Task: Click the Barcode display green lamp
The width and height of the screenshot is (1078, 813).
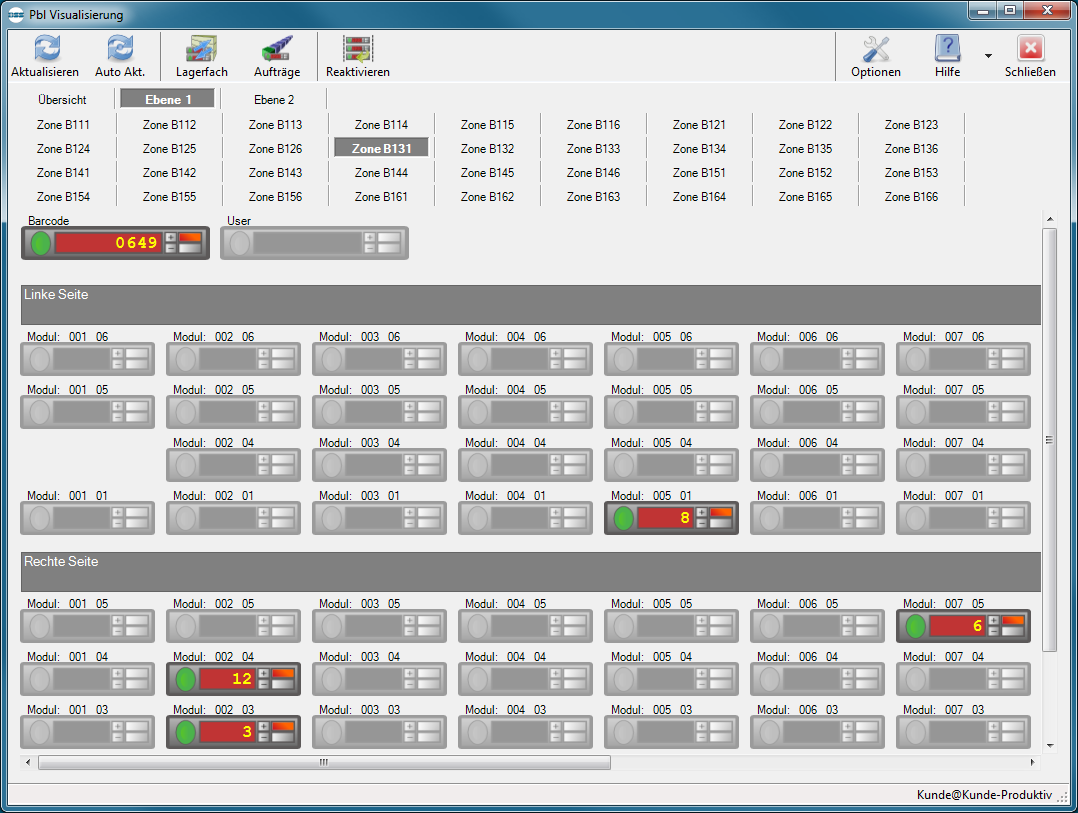Action: pyautogui.click(x=41, y=243)
